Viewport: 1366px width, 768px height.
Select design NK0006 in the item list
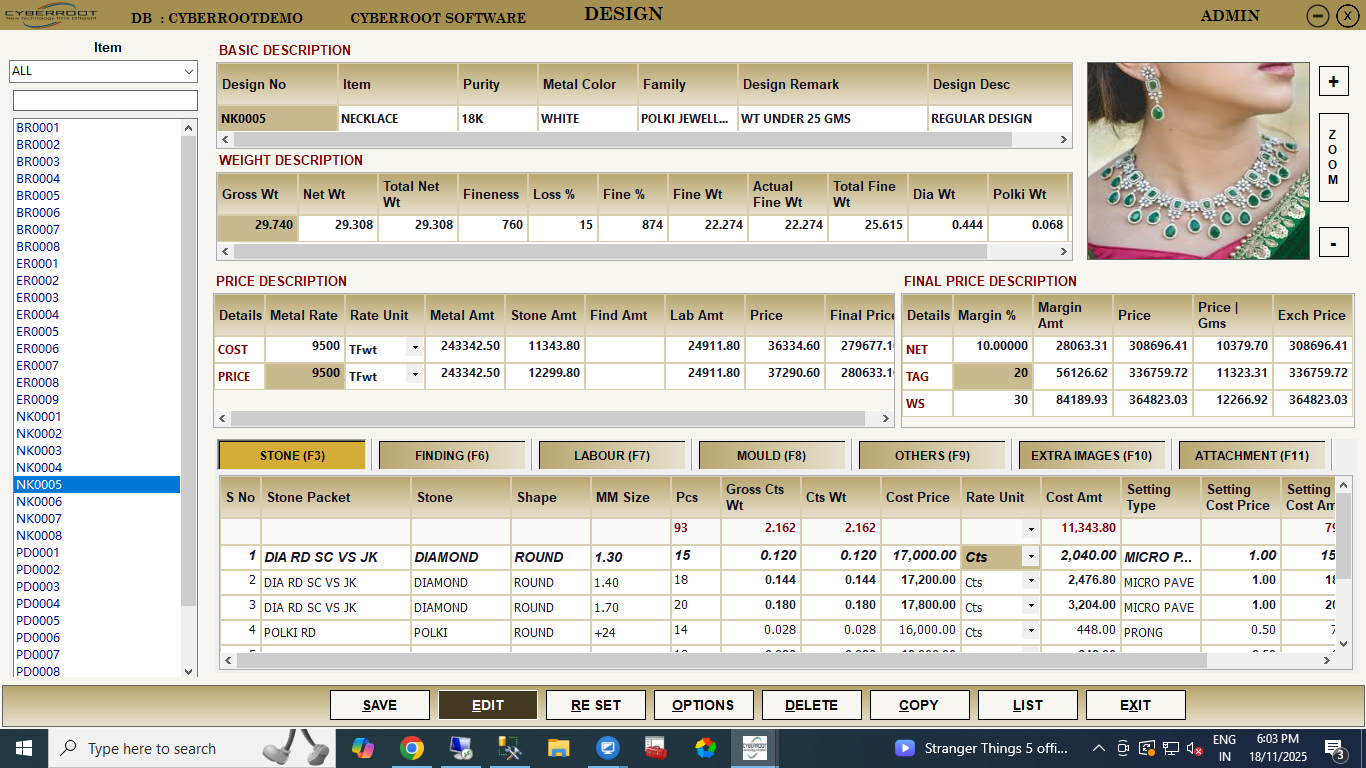[39, 501]
